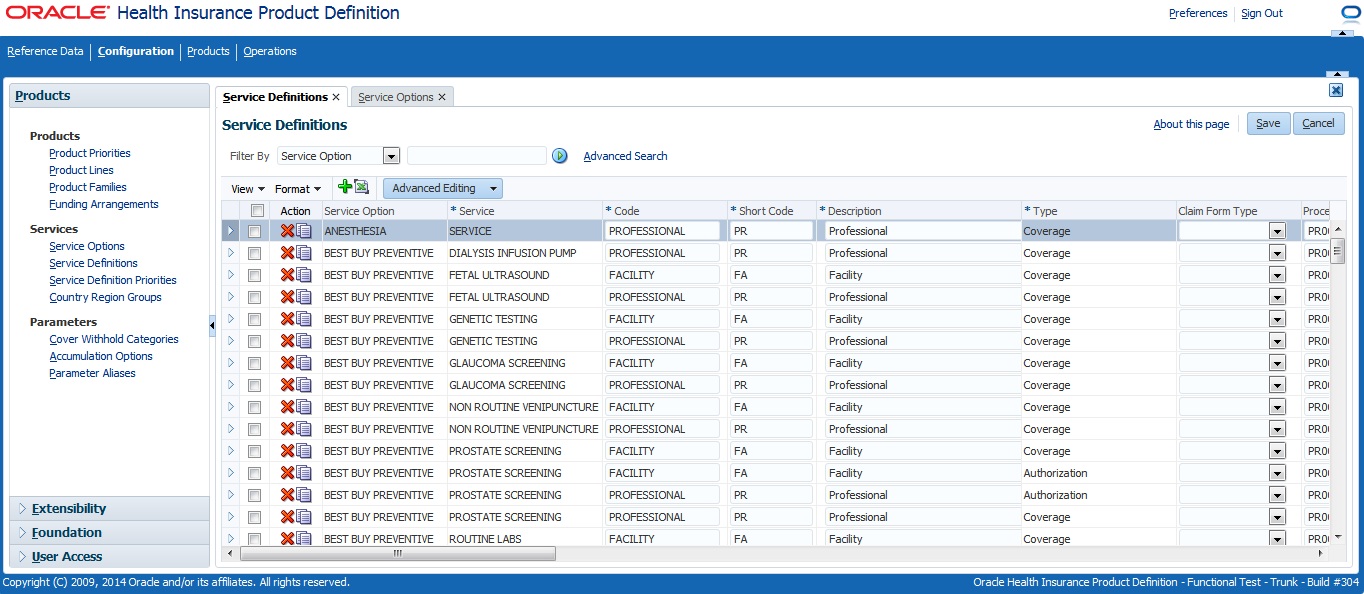Click the filter value input field

click(477, 156)
